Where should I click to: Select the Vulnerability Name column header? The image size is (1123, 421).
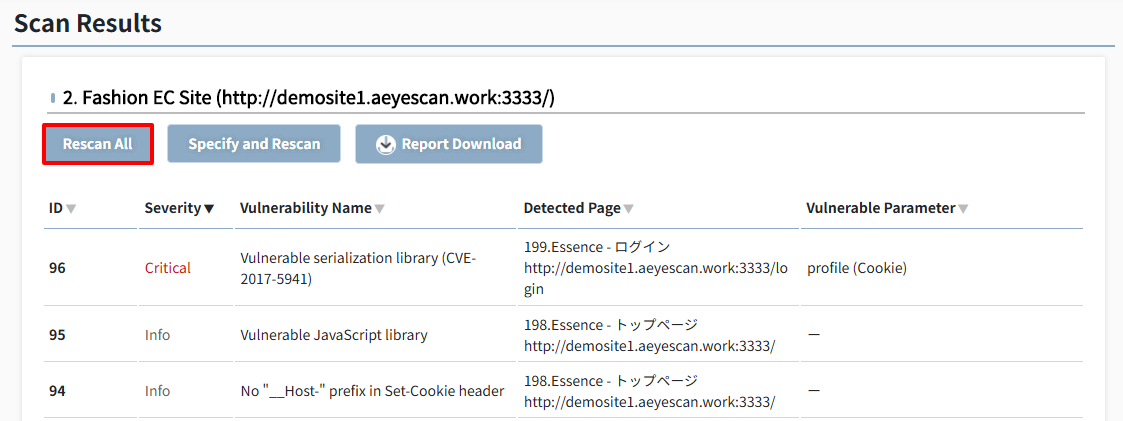point(306,208)
